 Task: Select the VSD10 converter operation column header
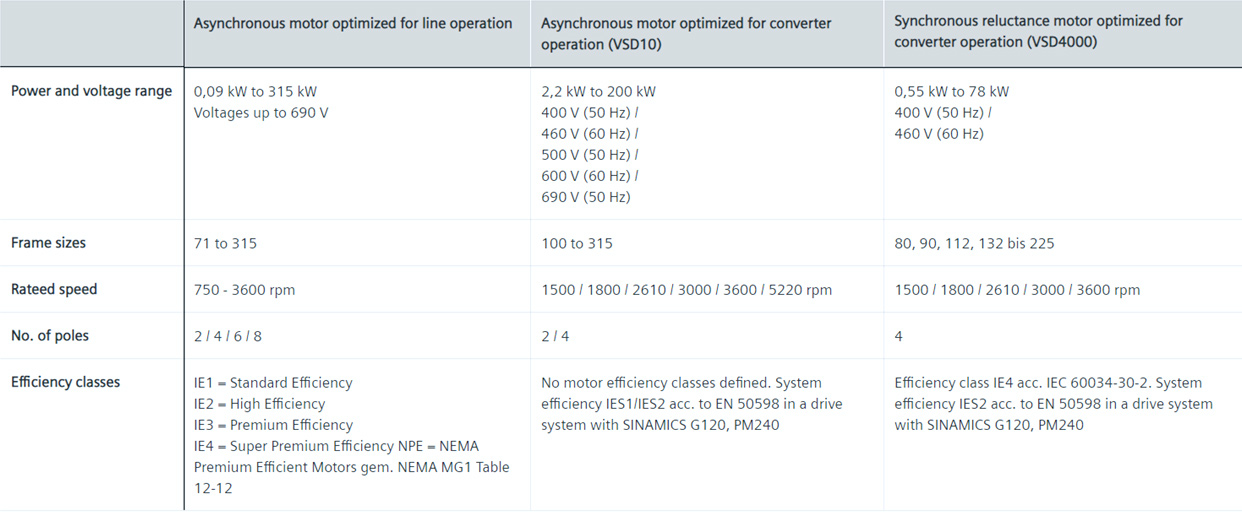[686, 33]
